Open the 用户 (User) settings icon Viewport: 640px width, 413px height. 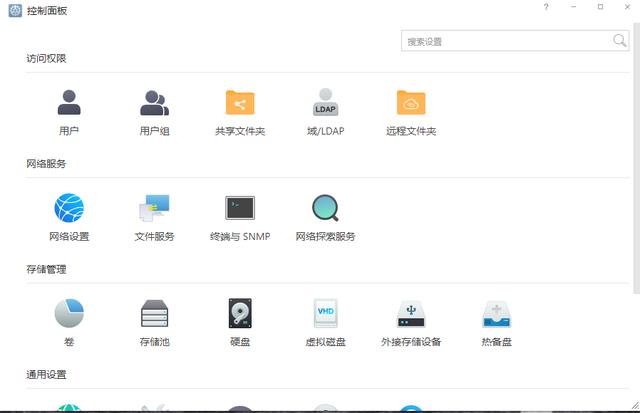point(69,102)
